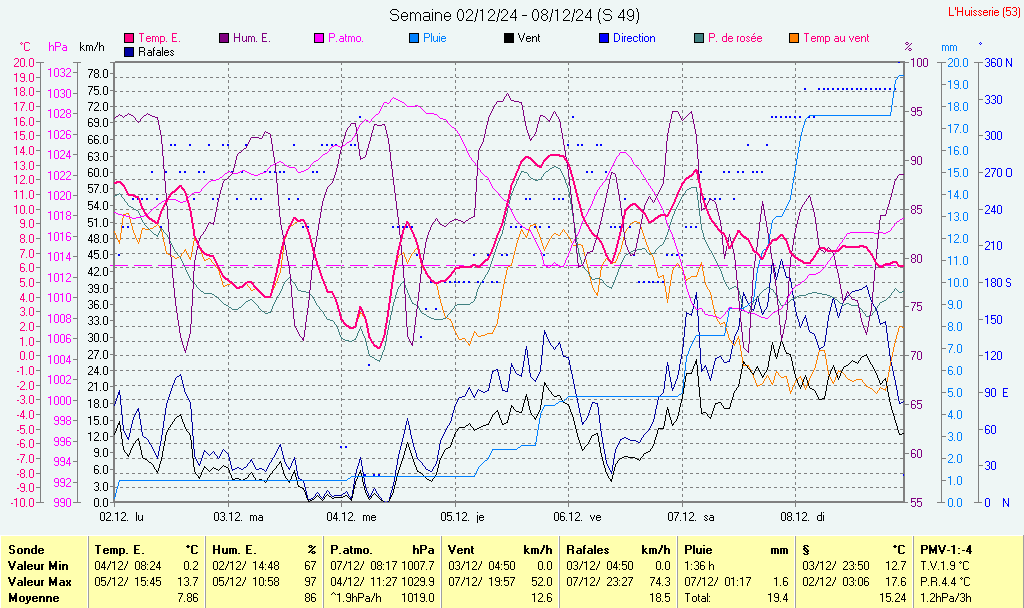
Task: Select the Direction legend label
Action: coord(634,39)
